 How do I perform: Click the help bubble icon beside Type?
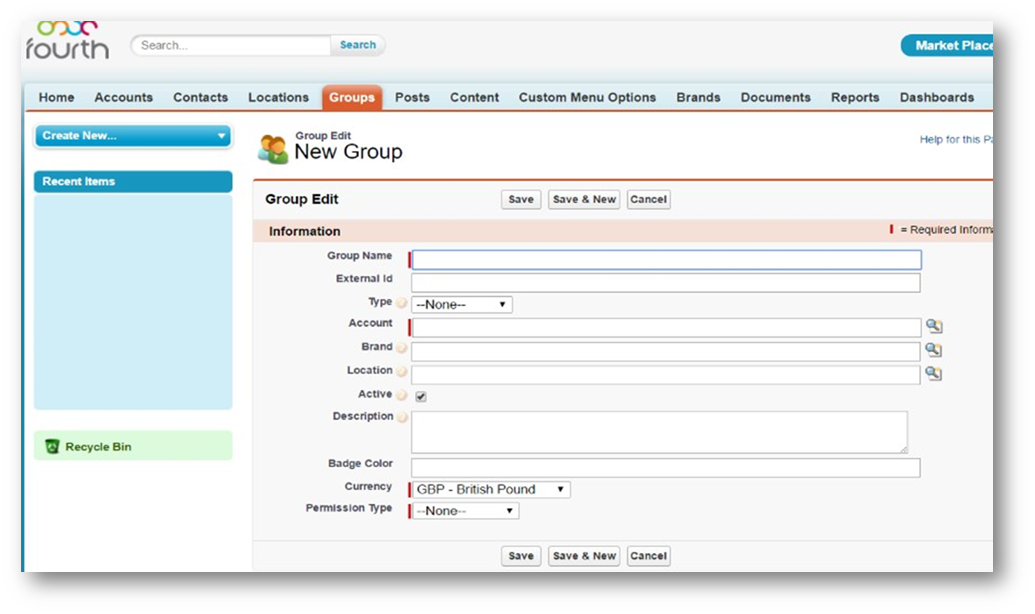(x=402, y=303)
